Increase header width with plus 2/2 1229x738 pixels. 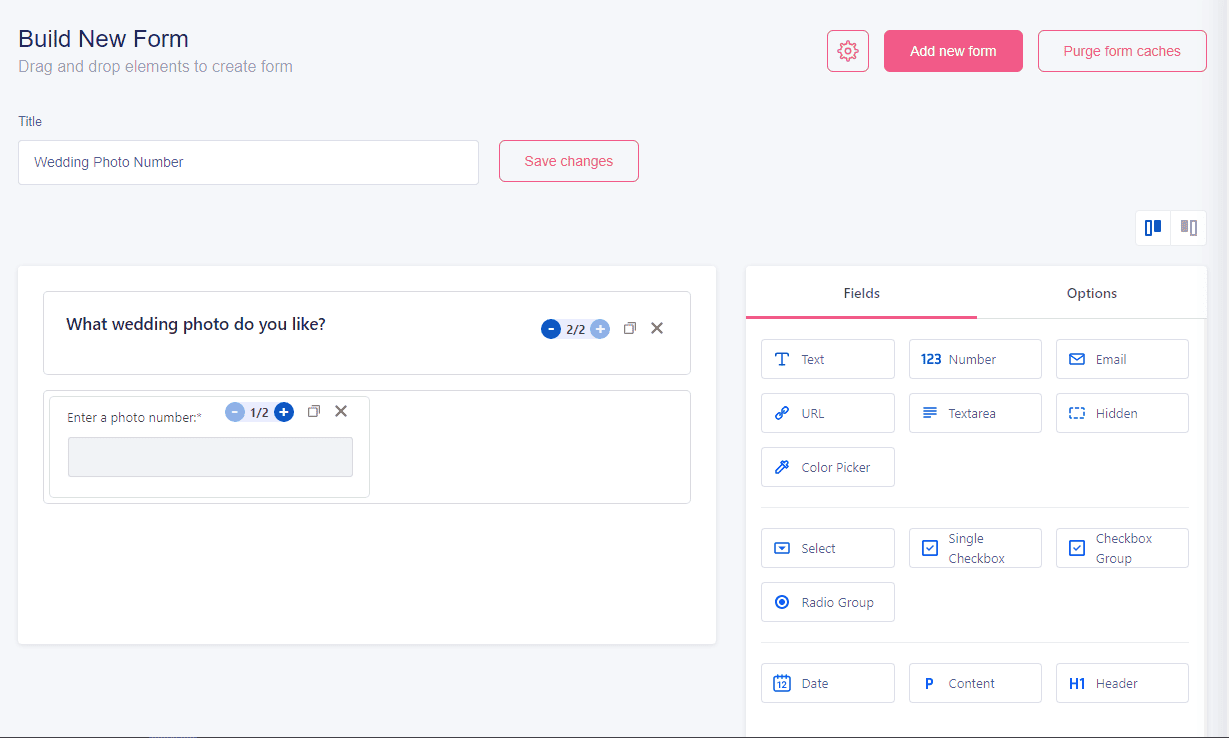point(600,329)
